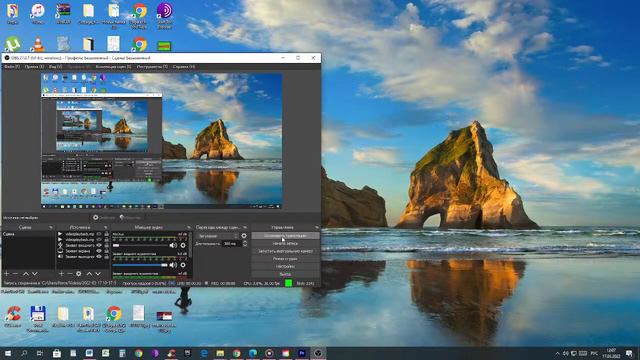
Task: Open Вид menu in OBS
Action: [56, 67]
